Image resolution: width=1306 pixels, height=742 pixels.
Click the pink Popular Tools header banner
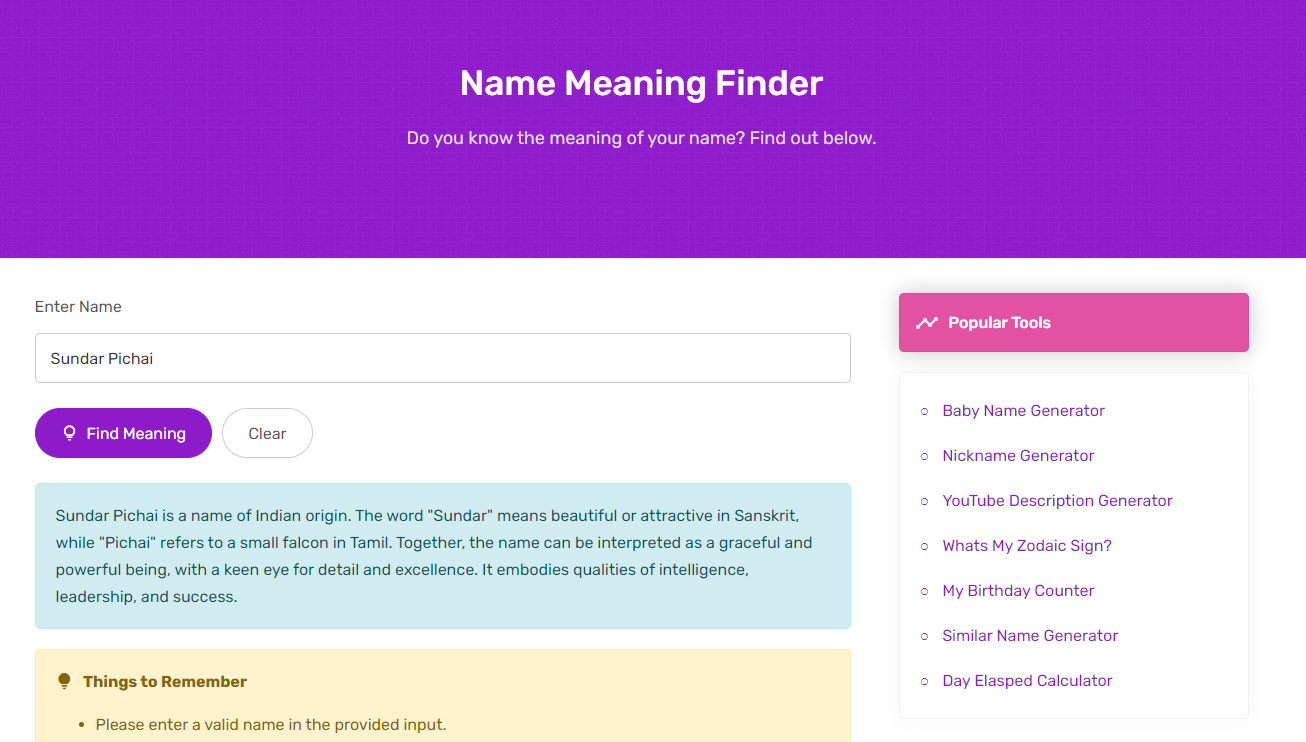coord(1073,322)
